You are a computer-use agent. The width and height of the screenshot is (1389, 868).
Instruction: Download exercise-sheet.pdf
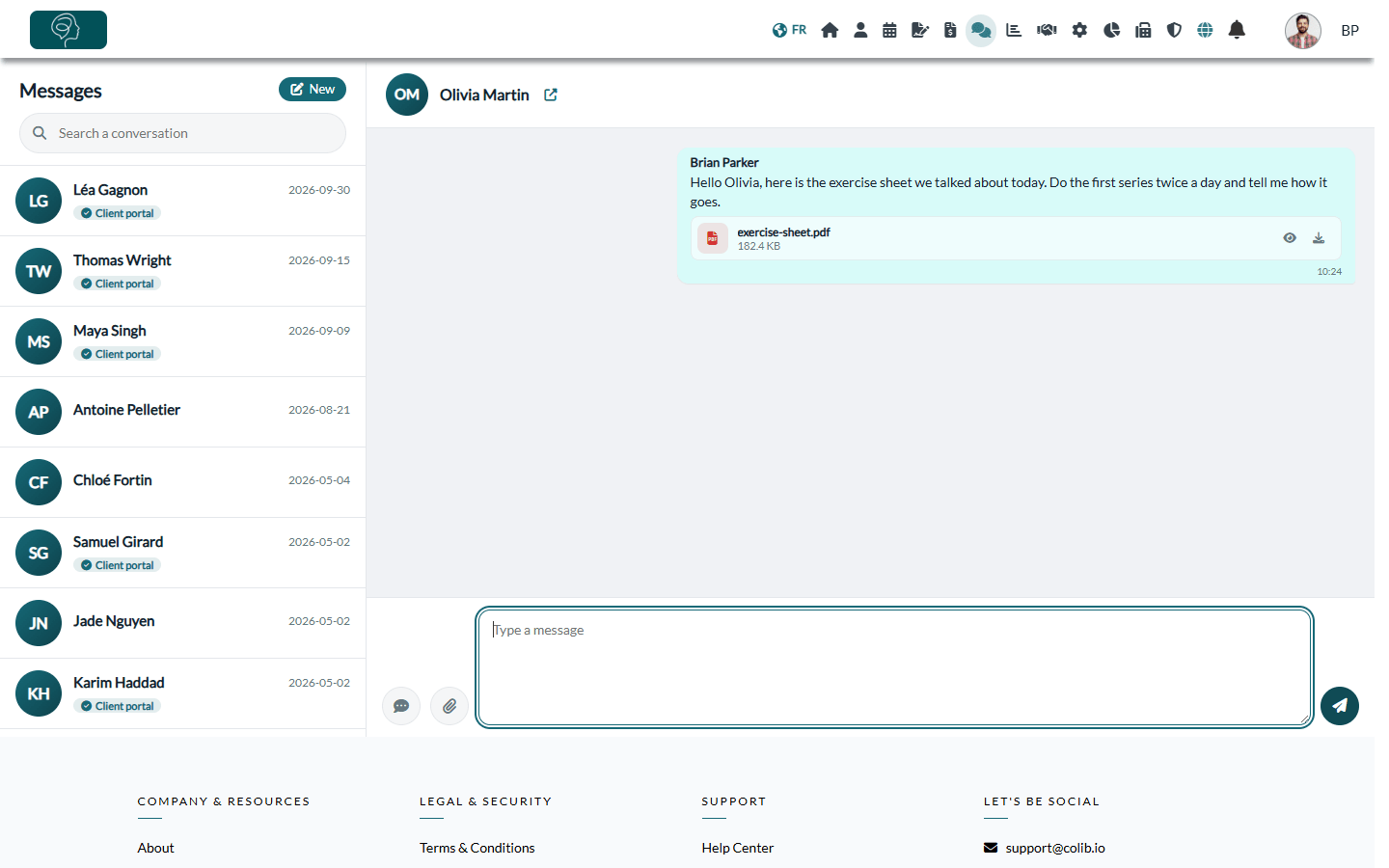[x=1319, y=237]
